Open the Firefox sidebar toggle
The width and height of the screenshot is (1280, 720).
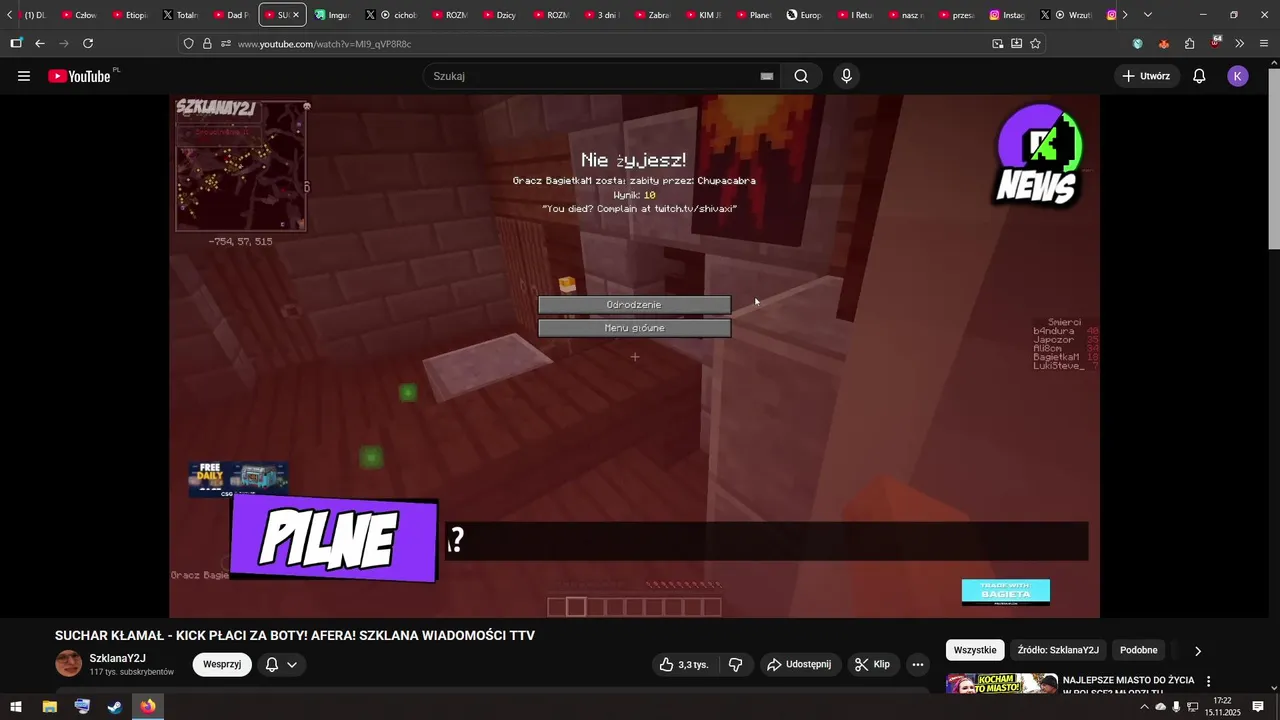coord(16,43)
